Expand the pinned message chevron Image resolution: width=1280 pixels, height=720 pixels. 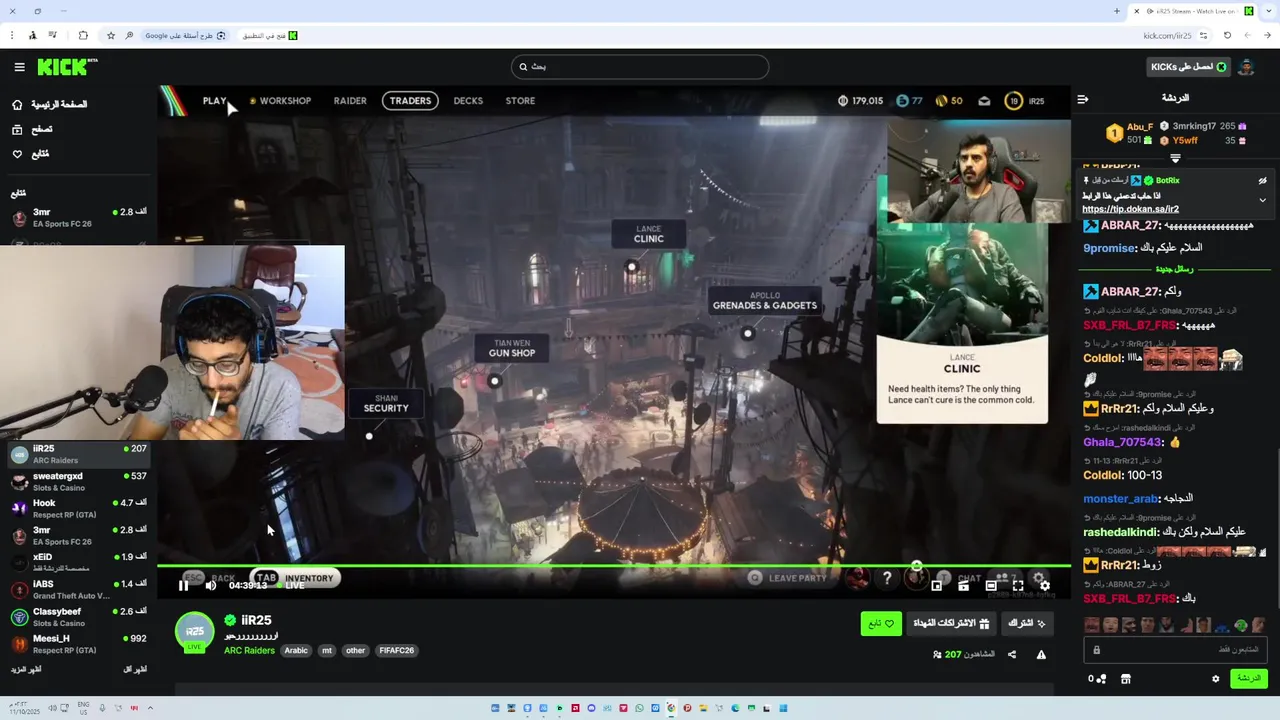(1262, 200)
